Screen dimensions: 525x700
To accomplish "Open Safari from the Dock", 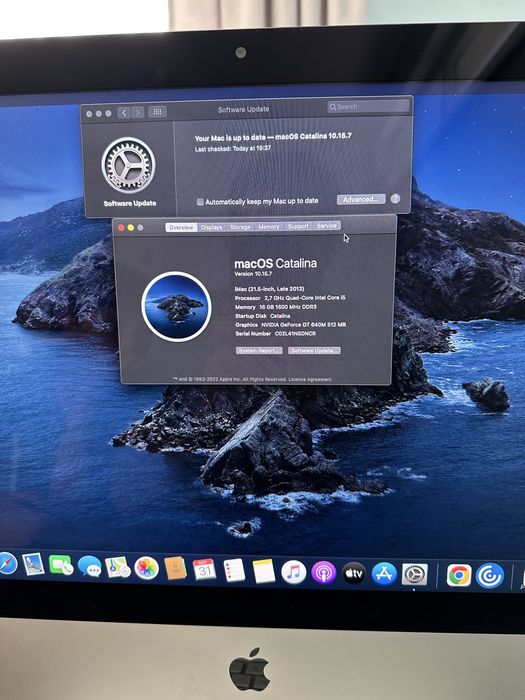I will tap(8, 563).
